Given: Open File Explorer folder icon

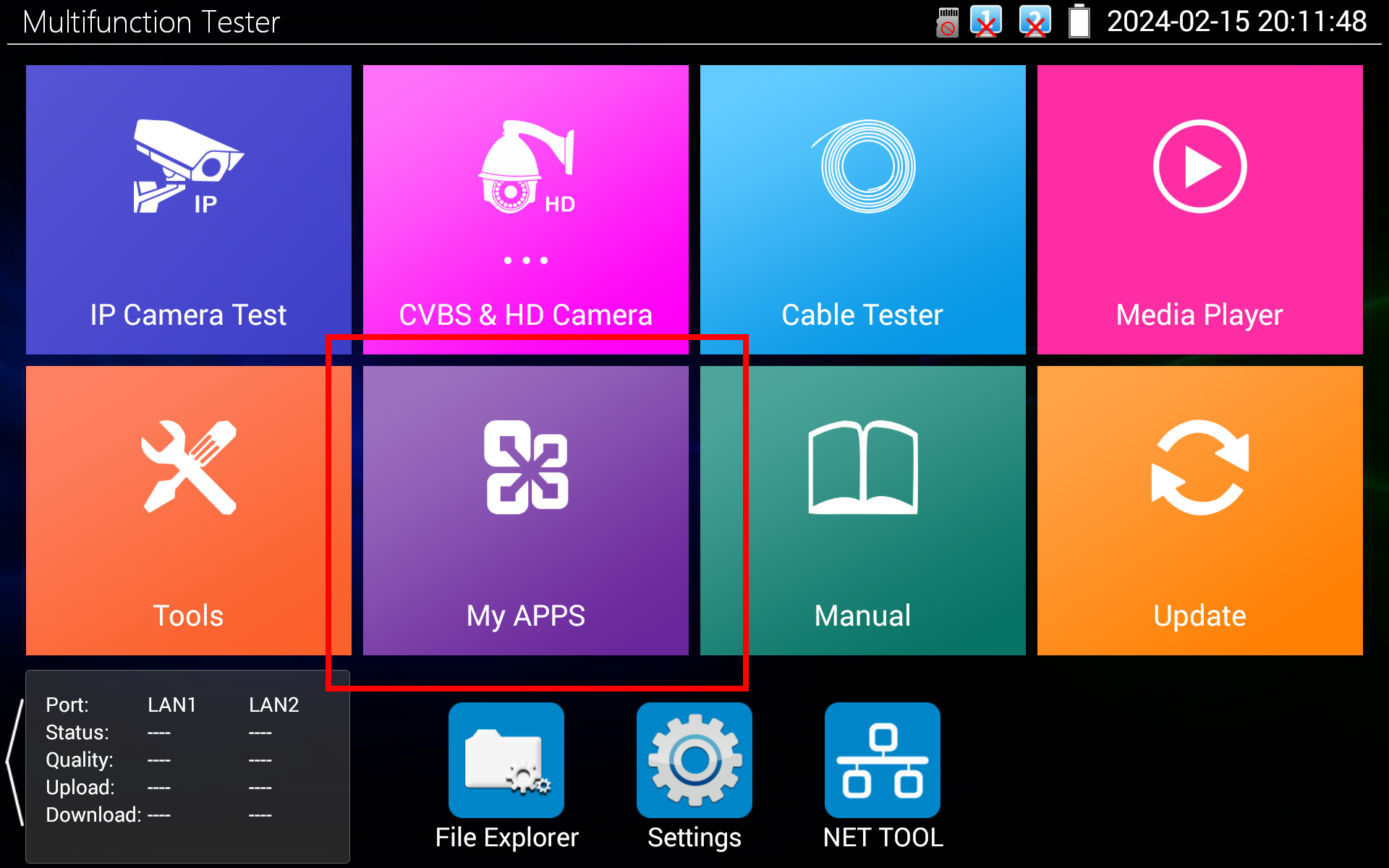Looking at the screenshot, I should pyautogui.click(x=506, y=759).
